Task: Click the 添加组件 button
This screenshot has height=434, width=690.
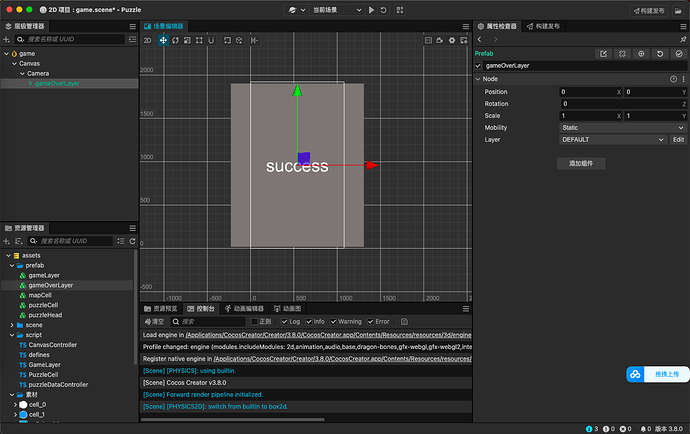Action: (x=580, y=162)
